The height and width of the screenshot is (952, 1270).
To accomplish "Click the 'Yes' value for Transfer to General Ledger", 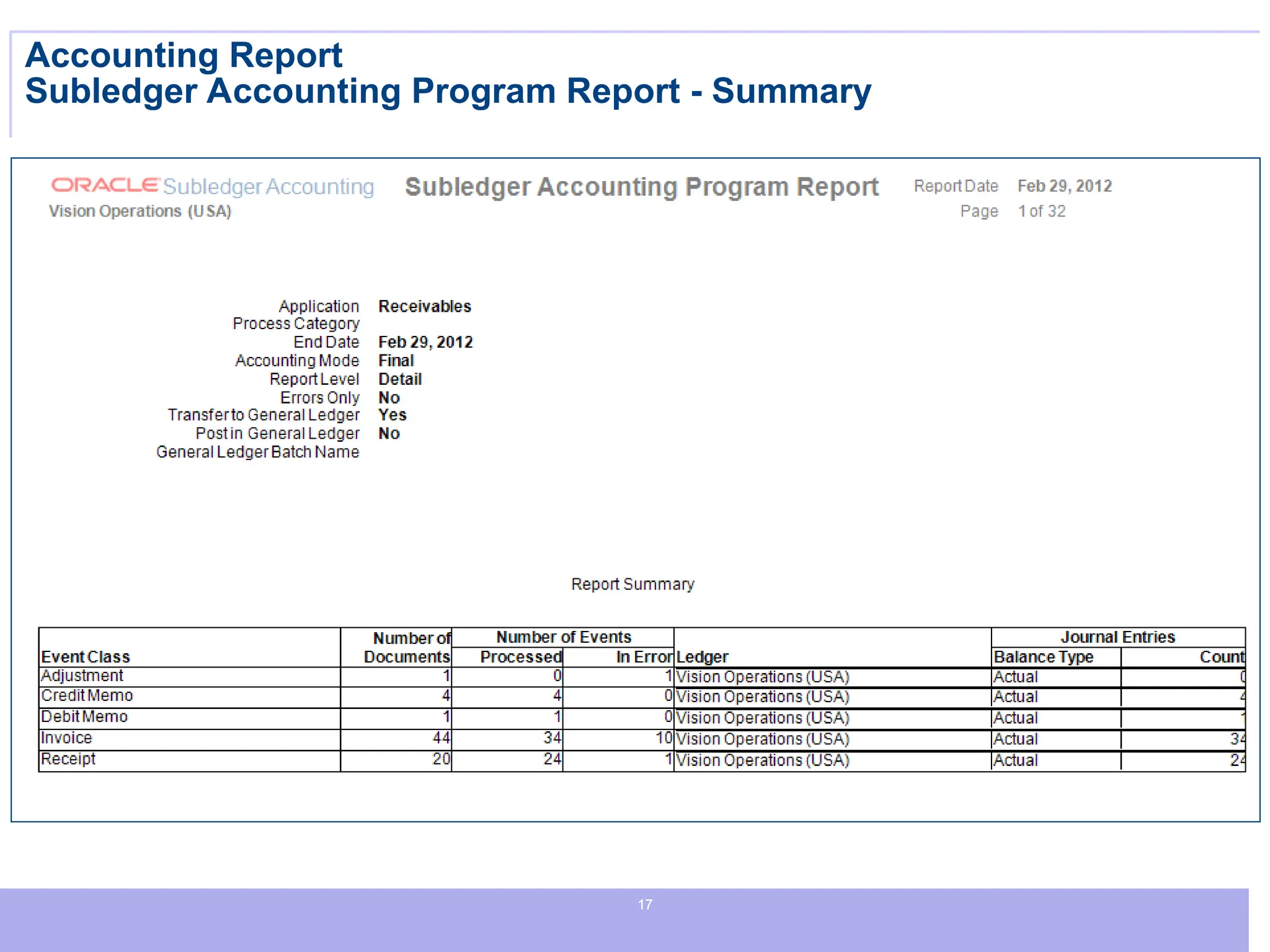I will [393, 415].
